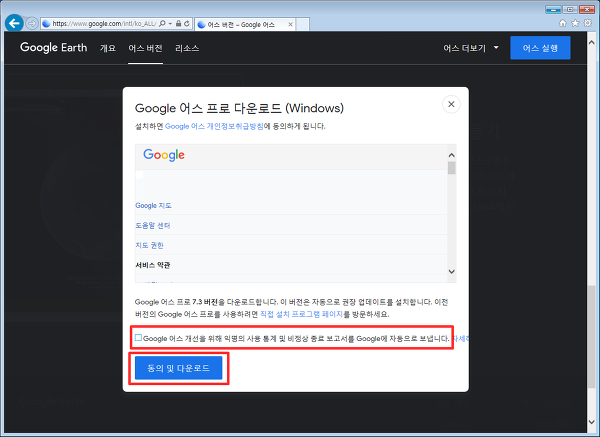Click the page scrollbar up arrow
Screen dimensions: 600x437
592,42
